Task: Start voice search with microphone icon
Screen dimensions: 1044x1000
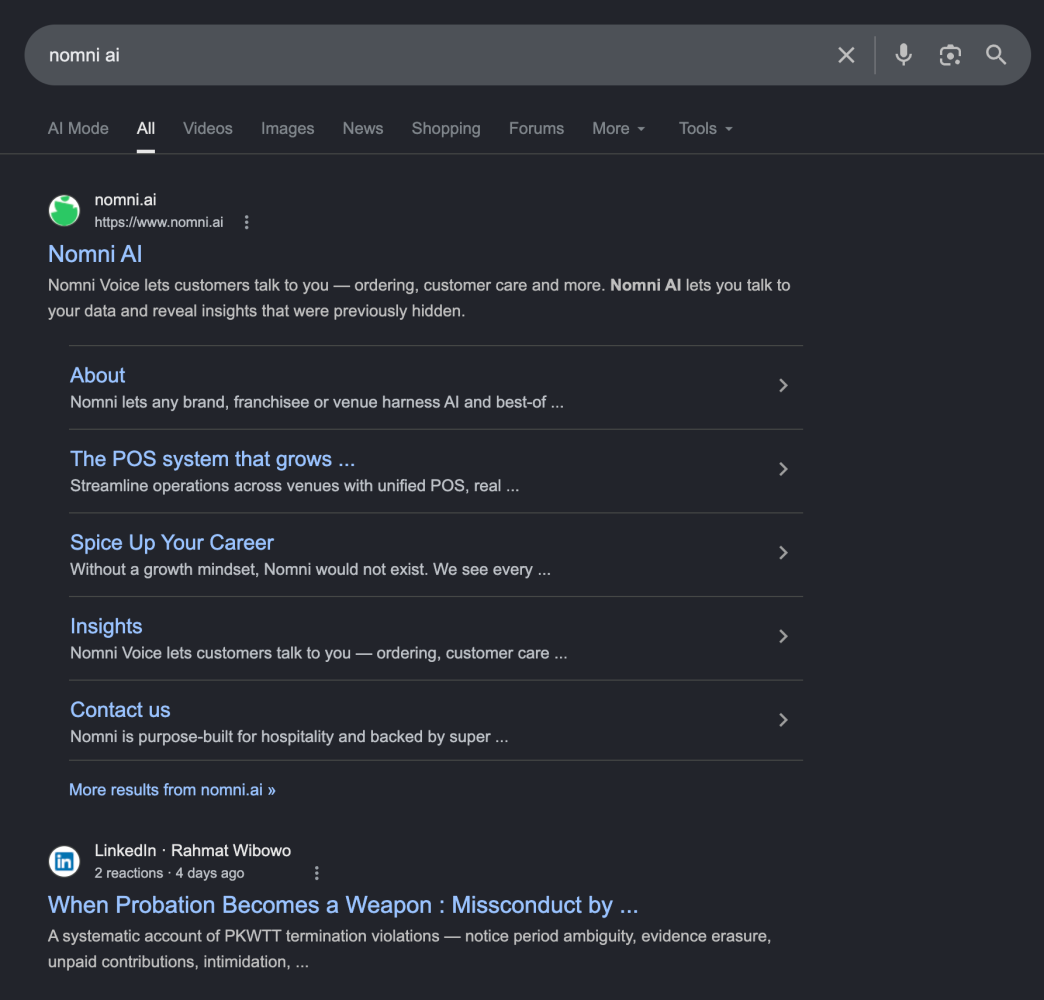Action: point(903,55)
